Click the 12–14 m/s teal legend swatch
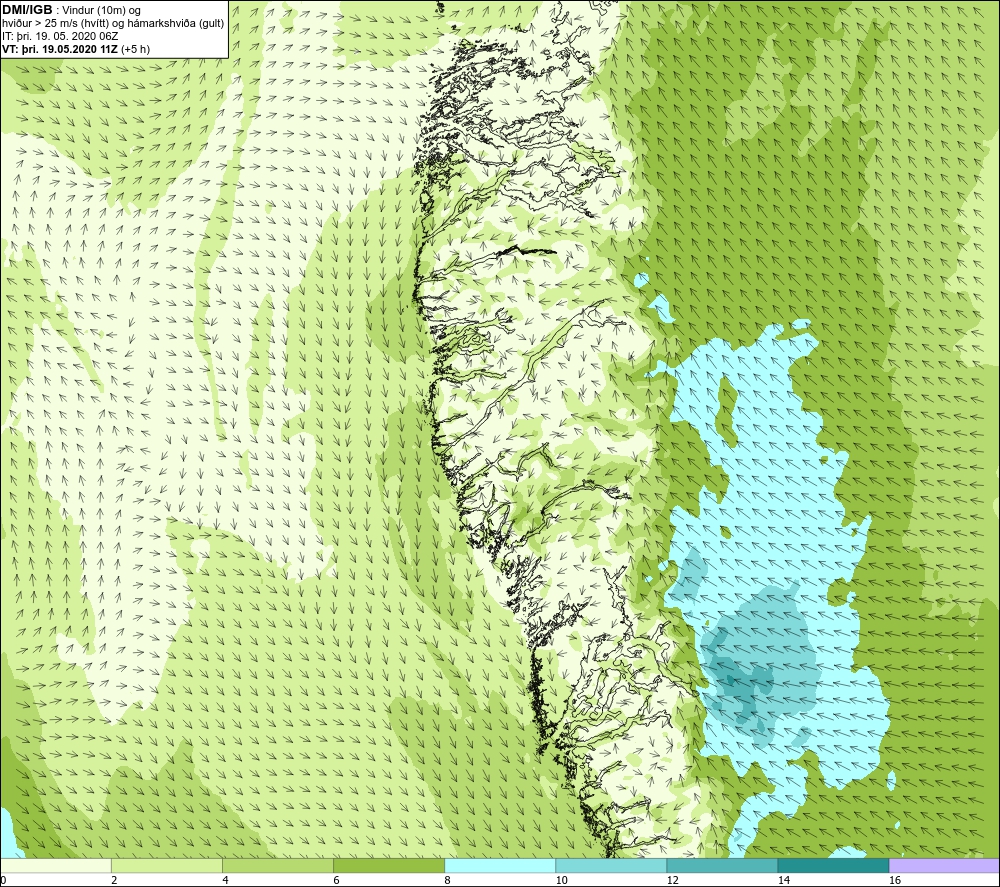1000x887 pixels. tap(722, 865)
